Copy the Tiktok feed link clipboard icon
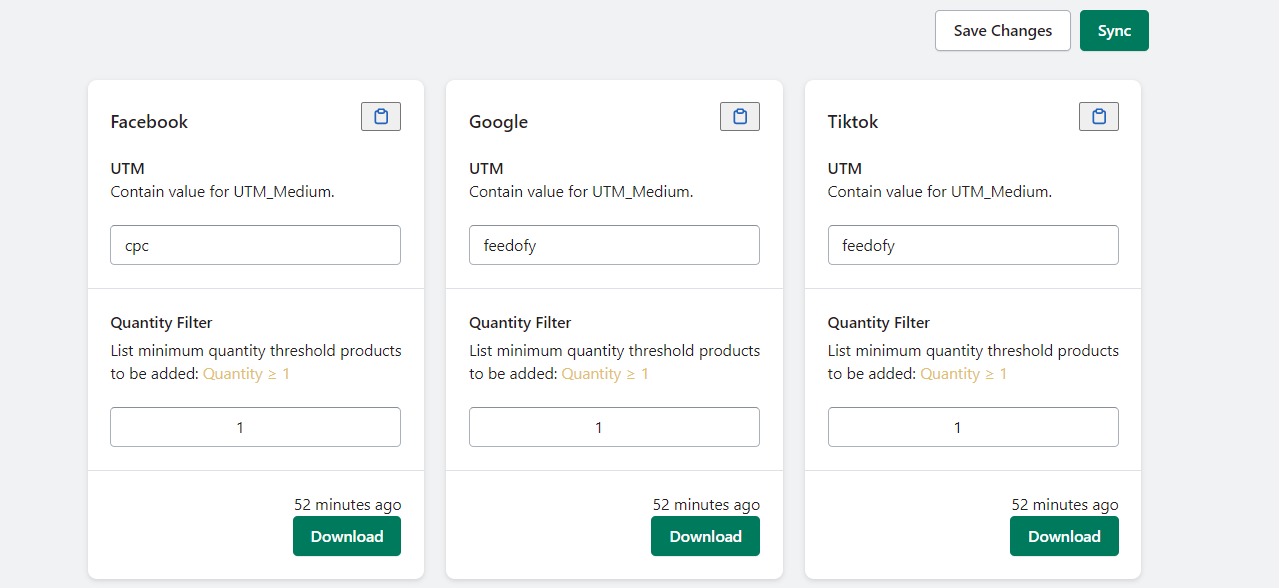1279x588 pixels. (x=1098, y=117)
